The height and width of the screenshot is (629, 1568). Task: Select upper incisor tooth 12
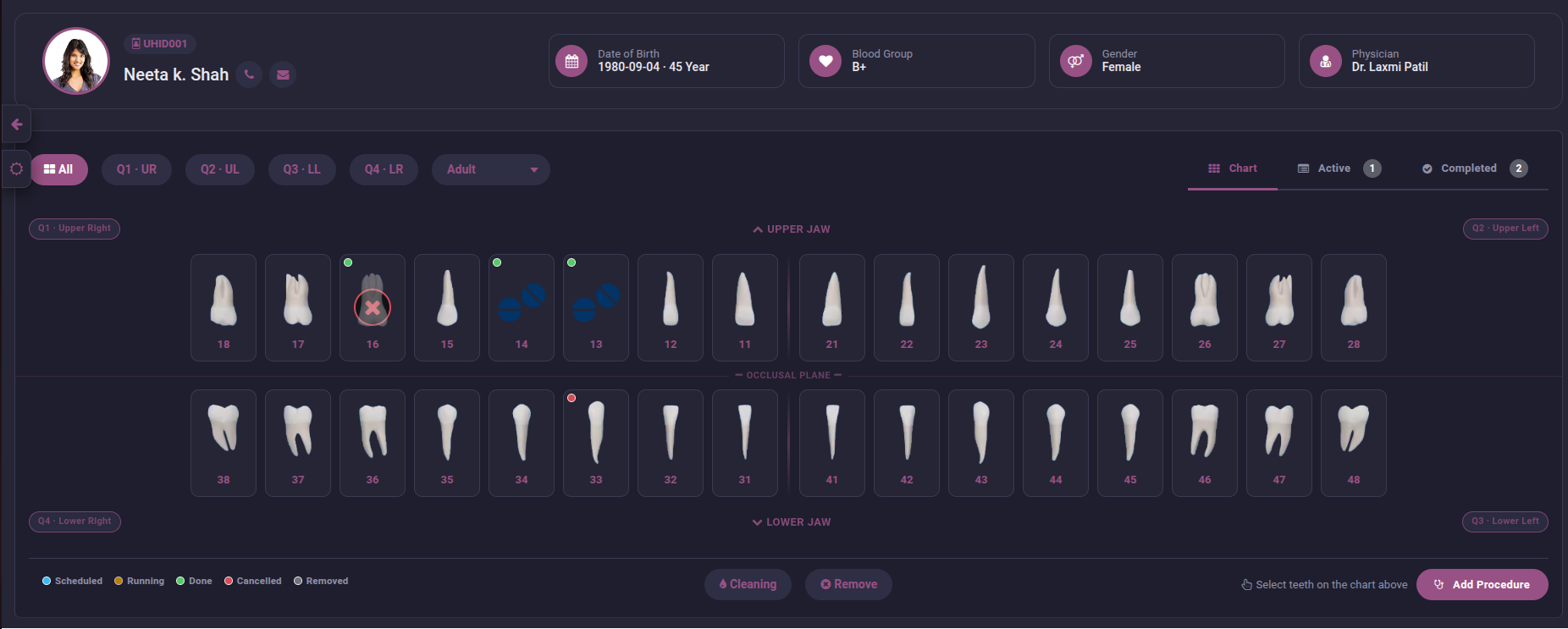tap(671, 307)
